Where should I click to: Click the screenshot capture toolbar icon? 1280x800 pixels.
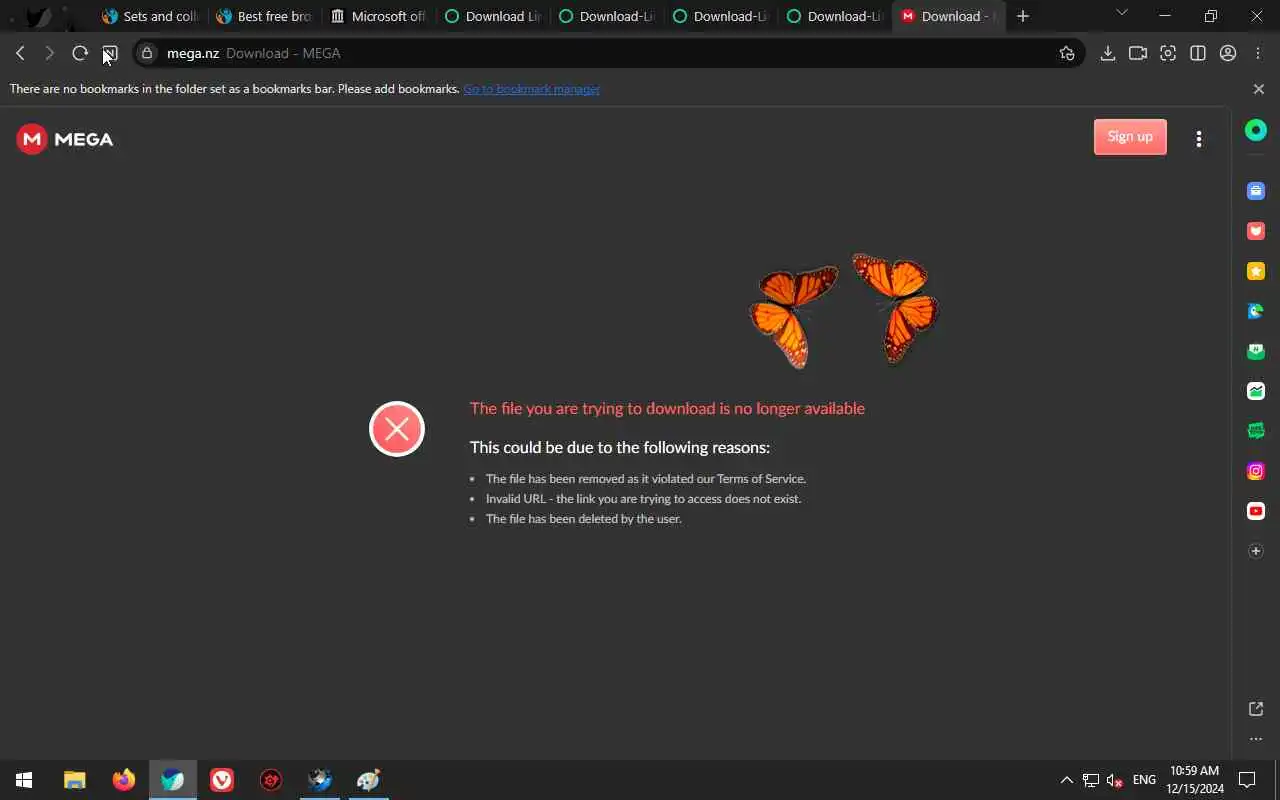tap(1168, 53)
